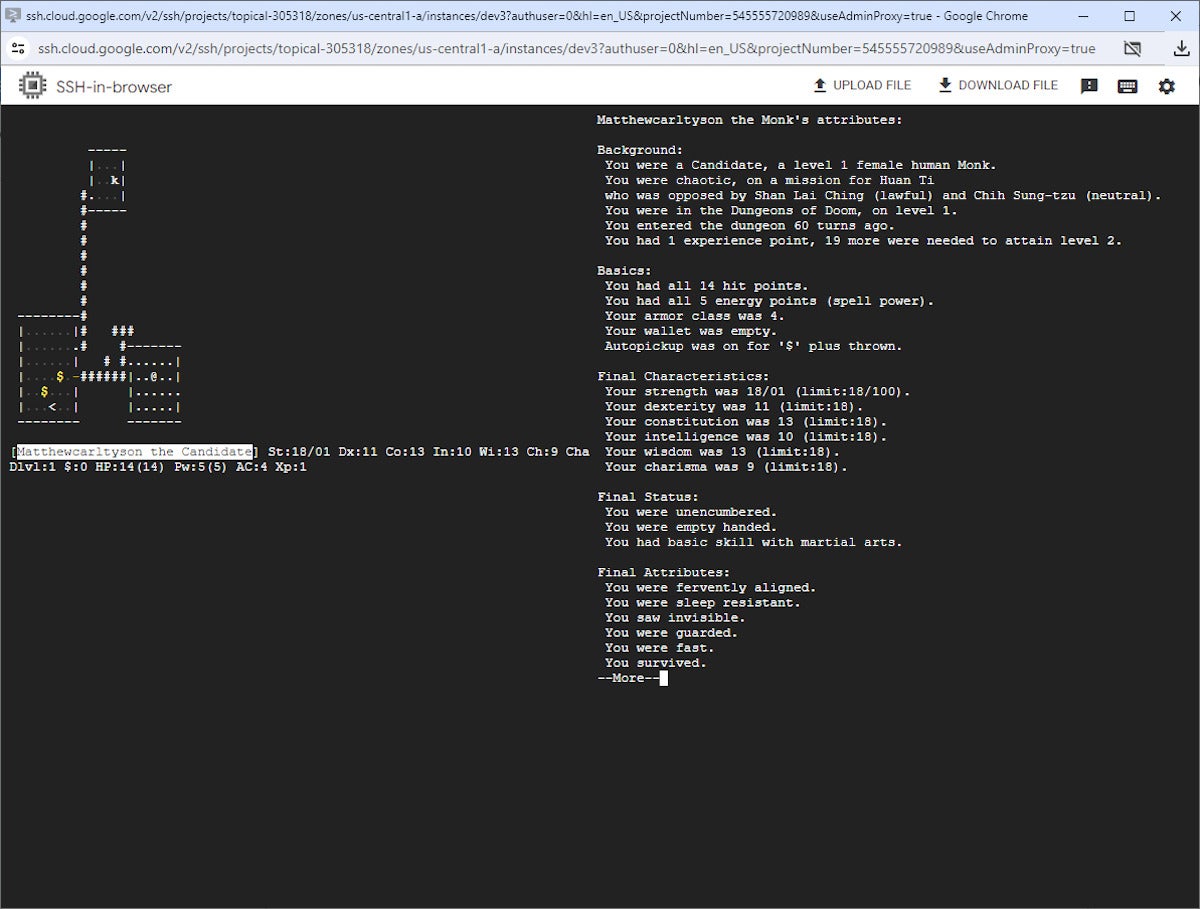
Task: Show the keyboard shortcuts icon
Action: [1127, 87]
